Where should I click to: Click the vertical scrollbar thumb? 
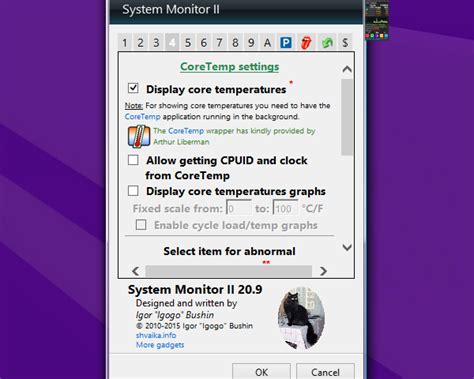(347, 117)
